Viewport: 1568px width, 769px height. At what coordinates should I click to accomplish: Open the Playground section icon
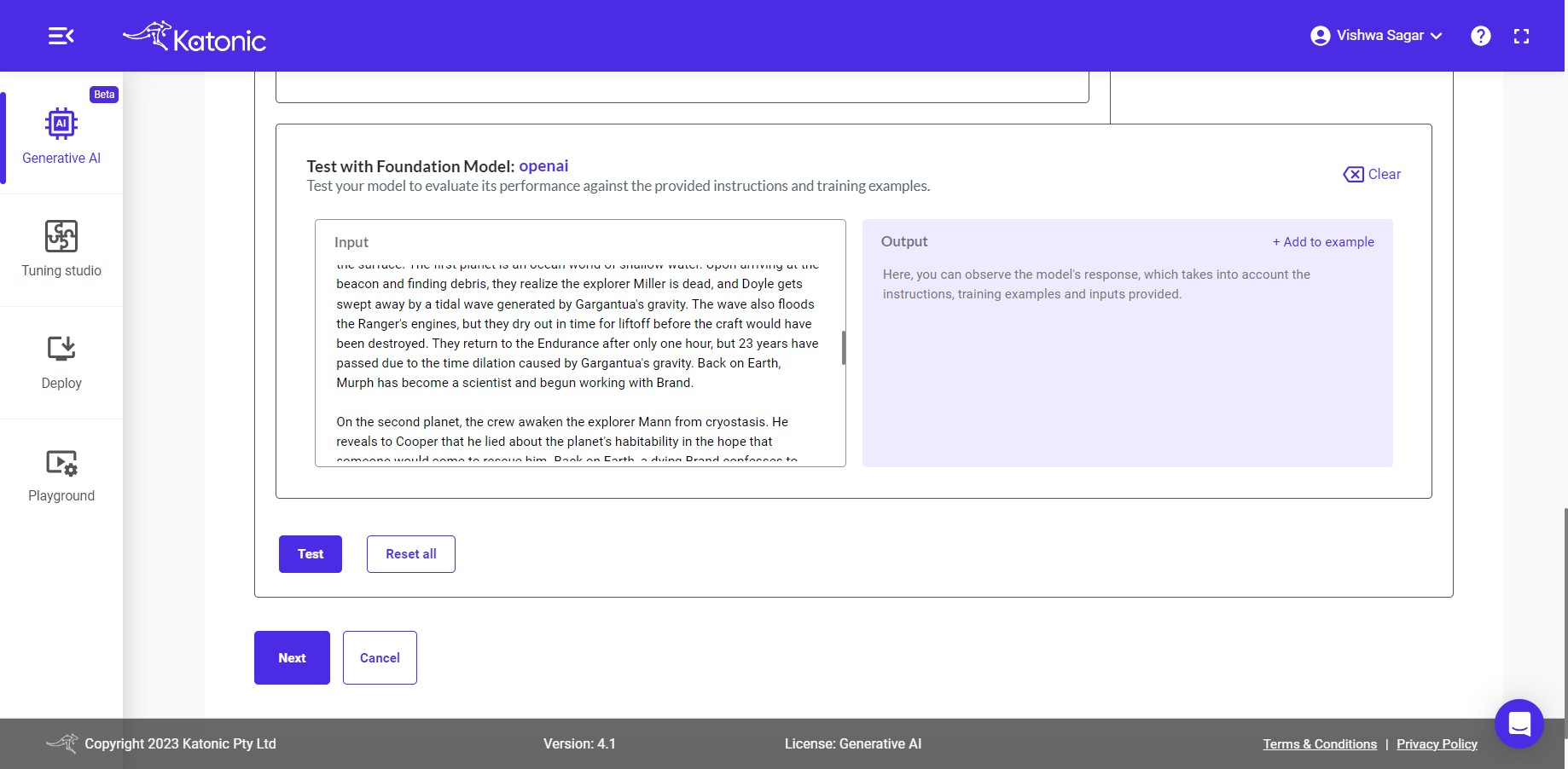pos(61,462)
